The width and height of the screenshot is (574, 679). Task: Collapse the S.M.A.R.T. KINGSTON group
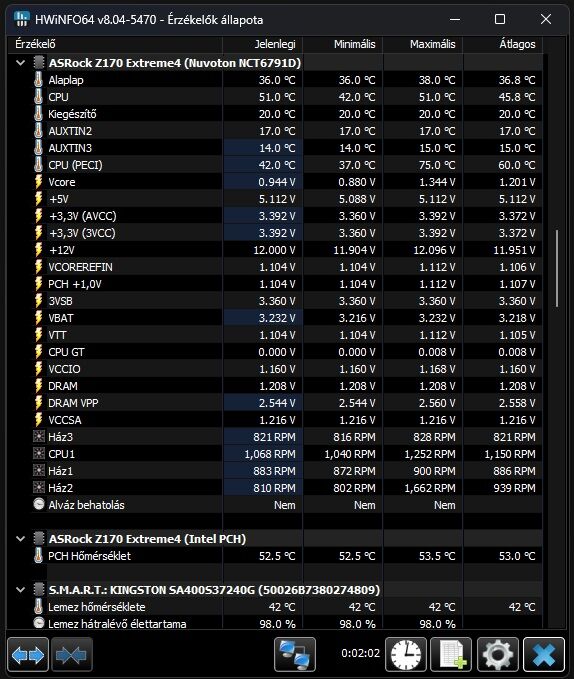click(x=20, y=590)
